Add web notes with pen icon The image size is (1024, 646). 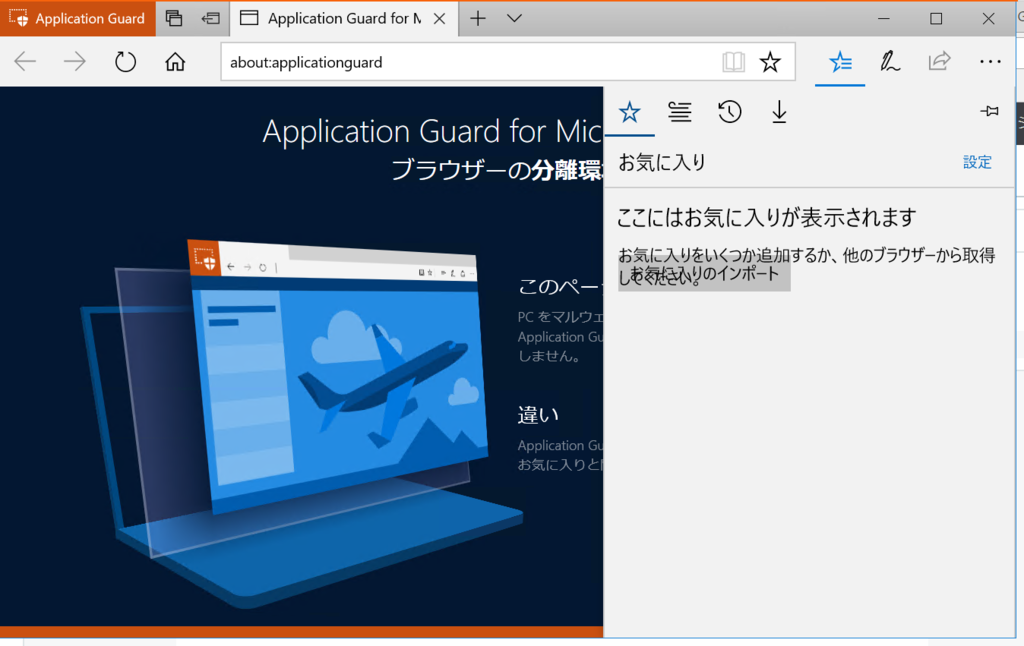[x=889, y=62]
